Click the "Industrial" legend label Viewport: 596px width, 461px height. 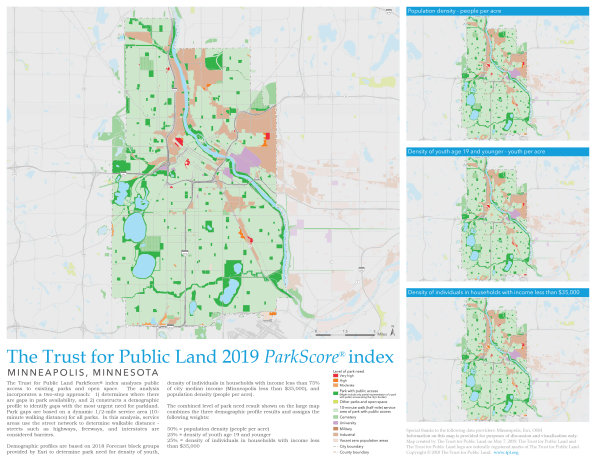coord(347,434)
